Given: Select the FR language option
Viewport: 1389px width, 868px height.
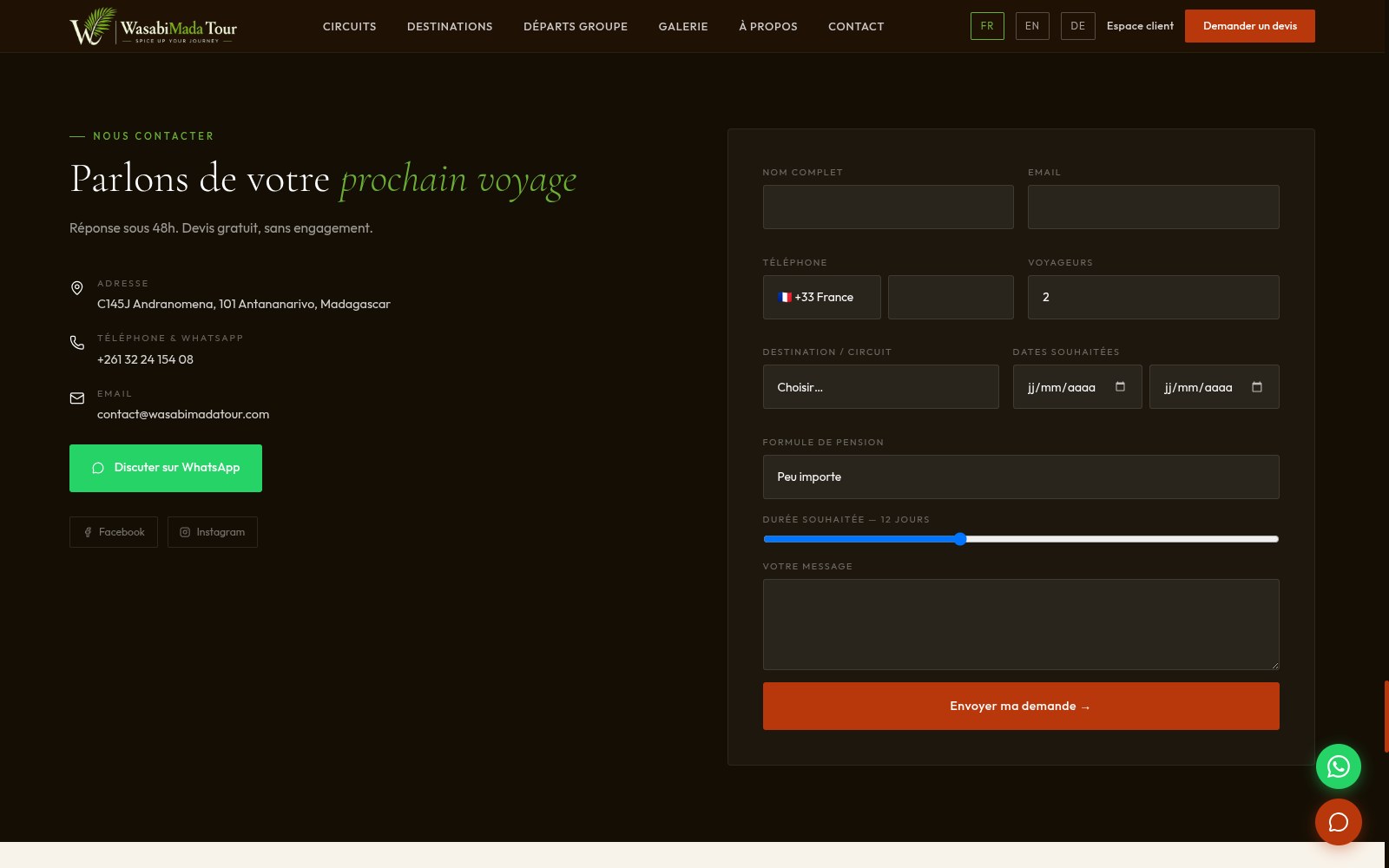Looking at the screenshot, I should [x=987, y=26].
